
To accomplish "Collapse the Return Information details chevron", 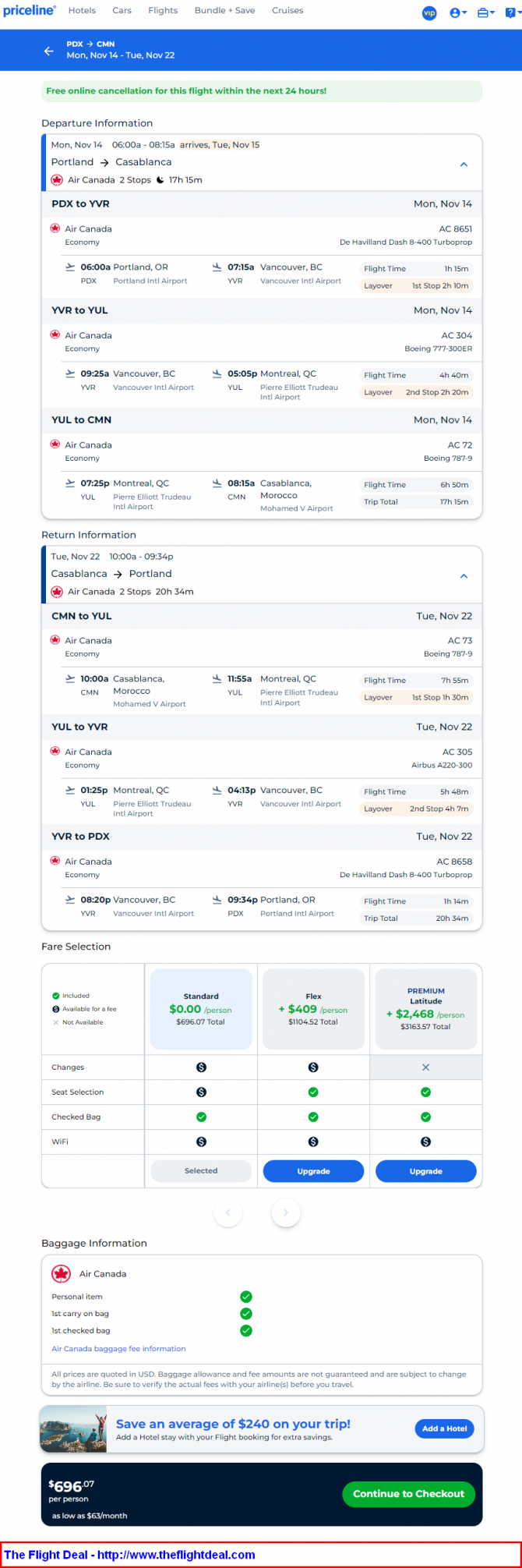I will tap(464, 576).
